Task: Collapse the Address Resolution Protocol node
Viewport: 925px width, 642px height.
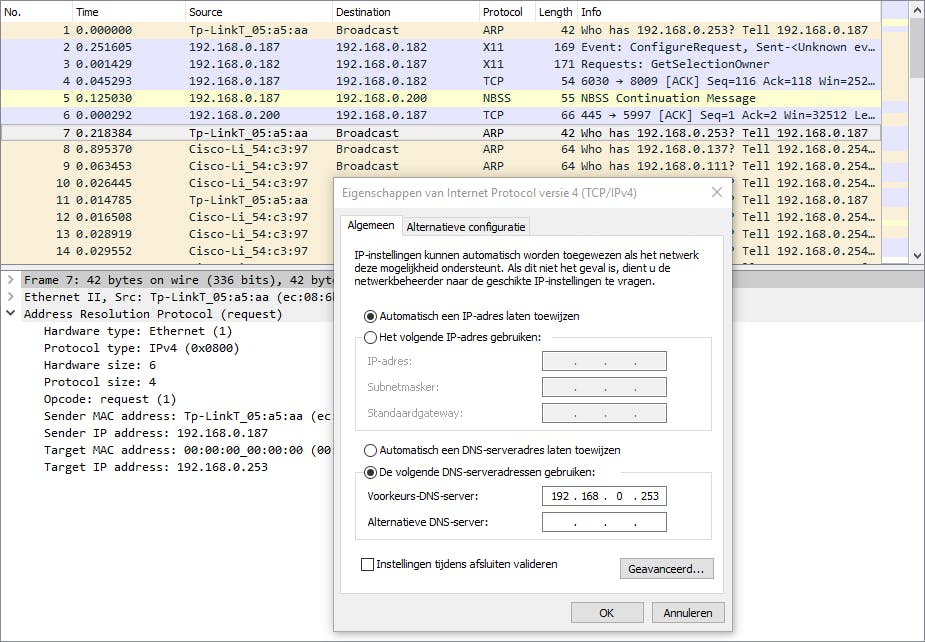Action: point(10,313)
